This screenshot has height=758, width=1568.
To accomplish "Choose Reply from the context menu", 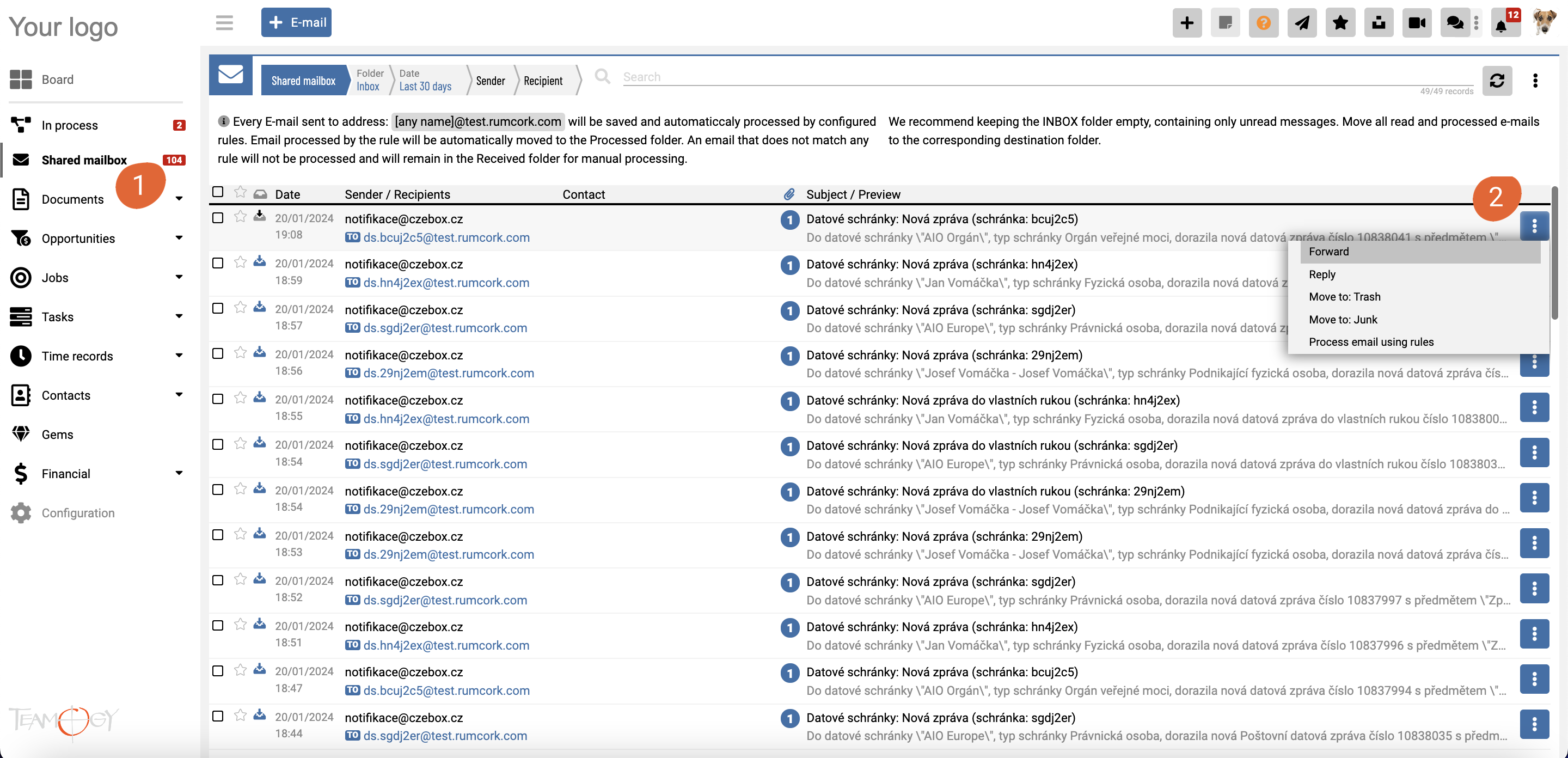I will [x=1420, y=274].
